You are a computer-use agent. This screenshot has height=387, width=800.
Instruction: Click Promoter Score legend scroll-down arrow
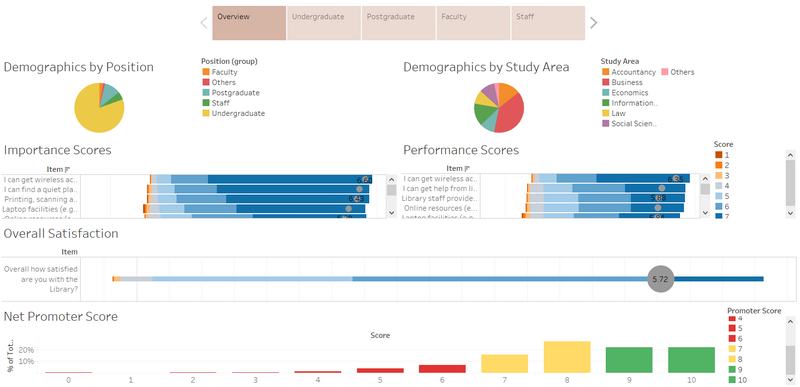click(790, 380)
